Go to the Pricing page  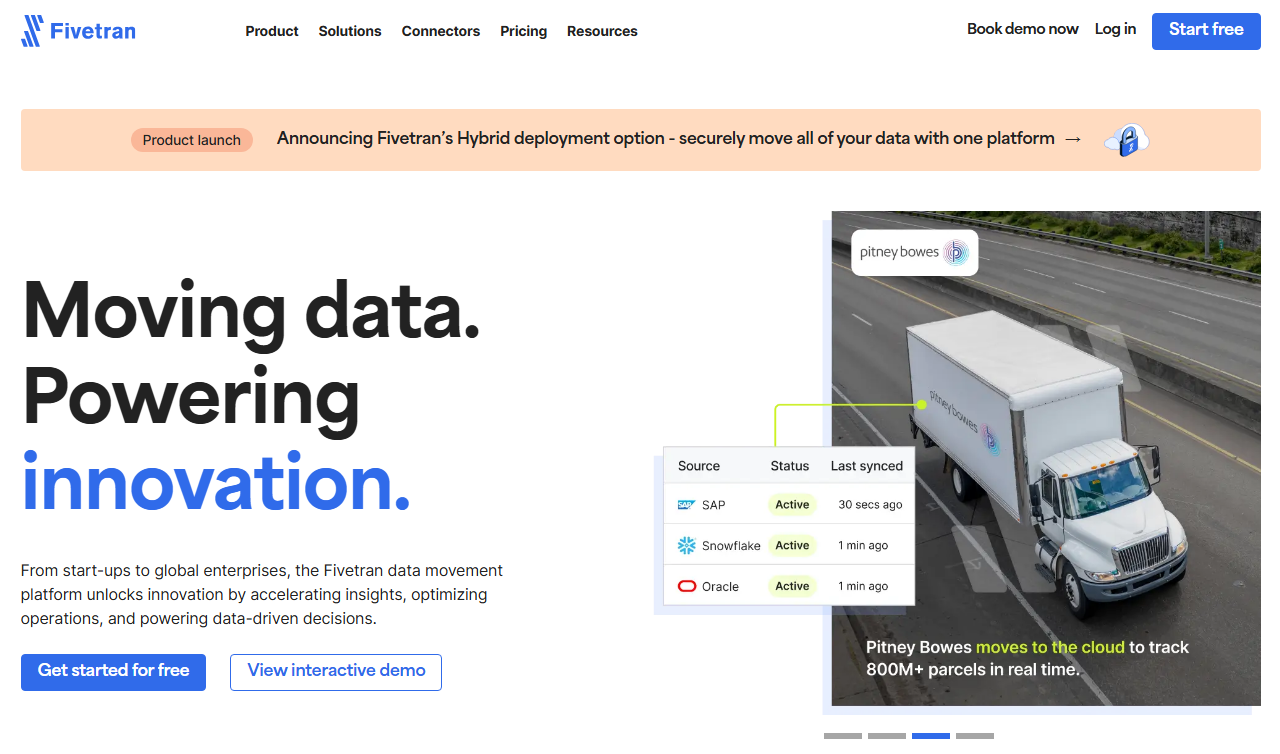[524, 31]
